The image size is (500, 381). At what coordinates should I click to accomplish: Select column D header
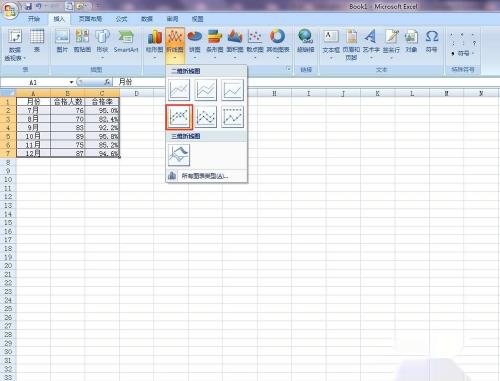pos(136,94)
